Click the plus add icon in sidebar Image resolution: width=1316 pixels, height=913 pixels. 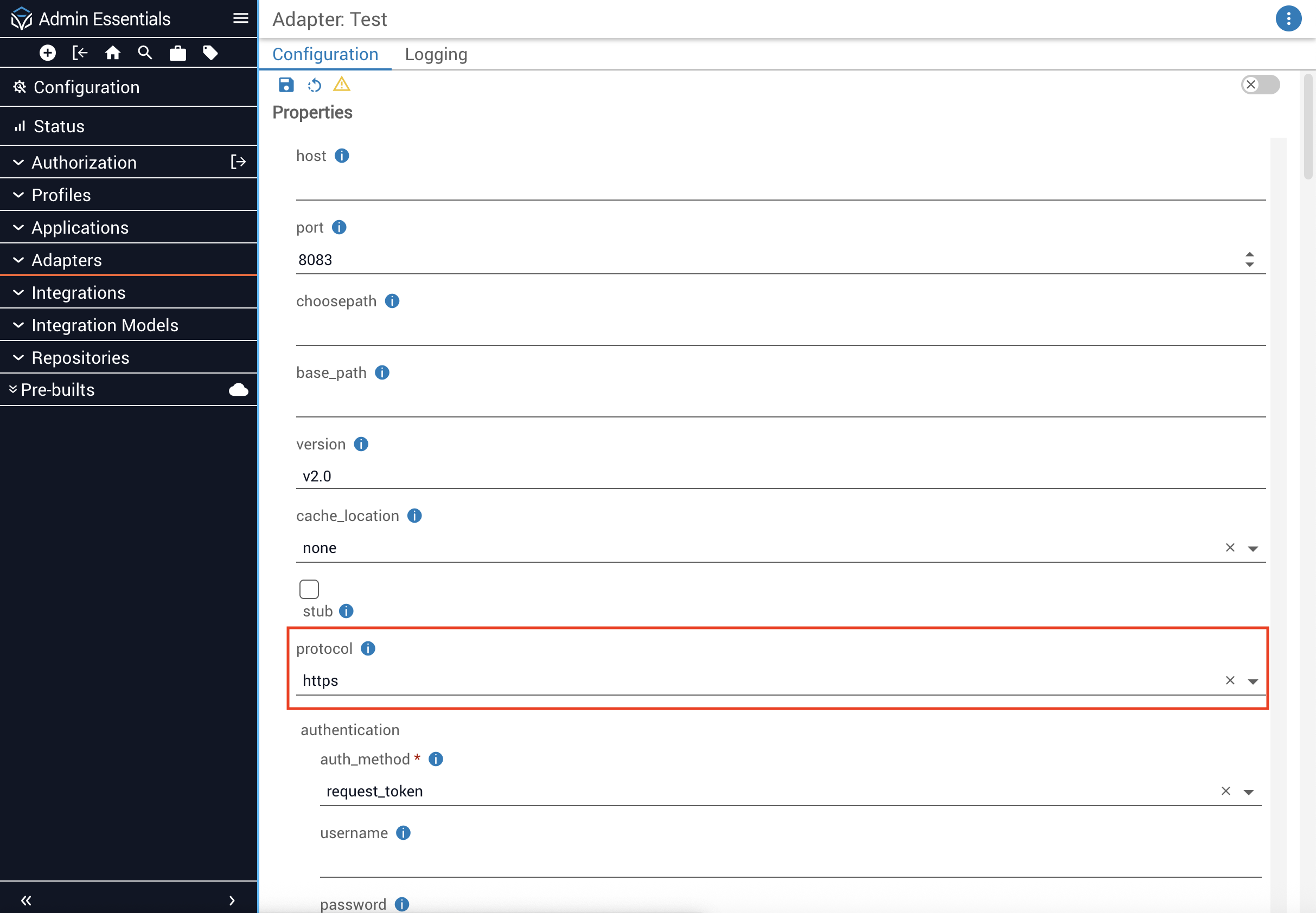48,53
